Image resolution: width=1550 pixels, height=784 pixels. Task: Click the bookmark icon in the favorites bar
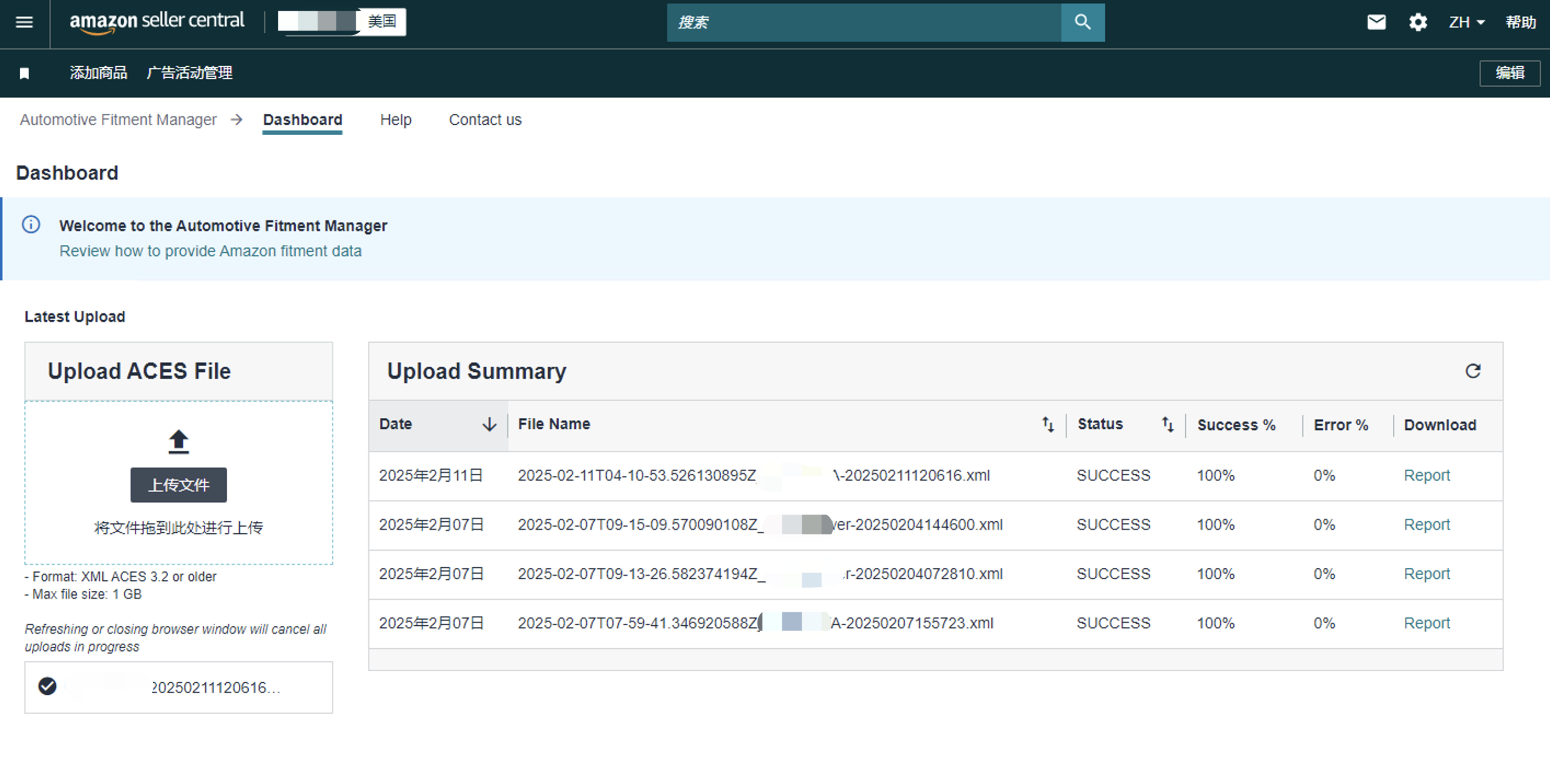tap(24, 73)
